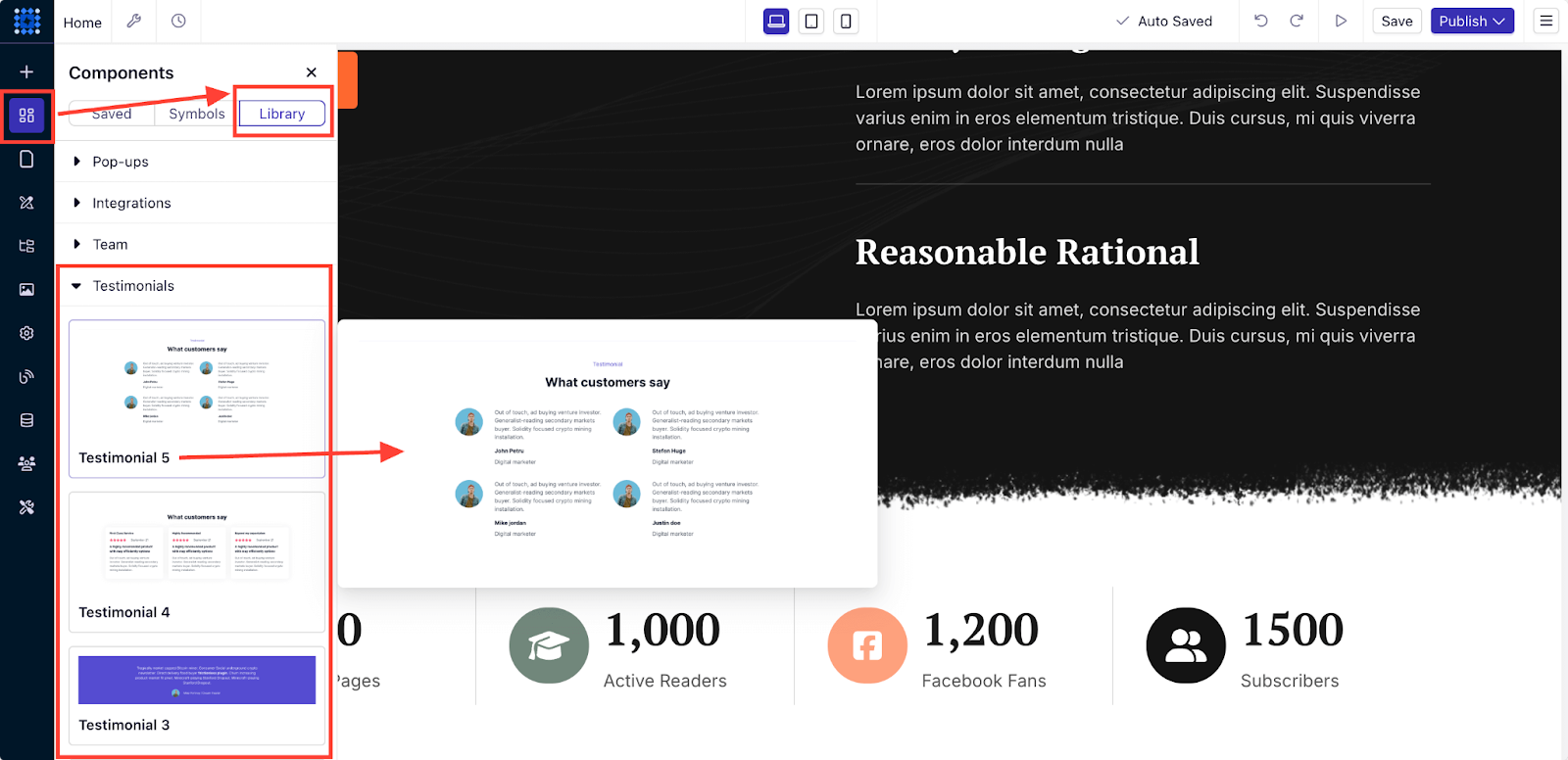Switch to the Saved tab
This screenshot has width=1568, height=760.
point(112,114)
